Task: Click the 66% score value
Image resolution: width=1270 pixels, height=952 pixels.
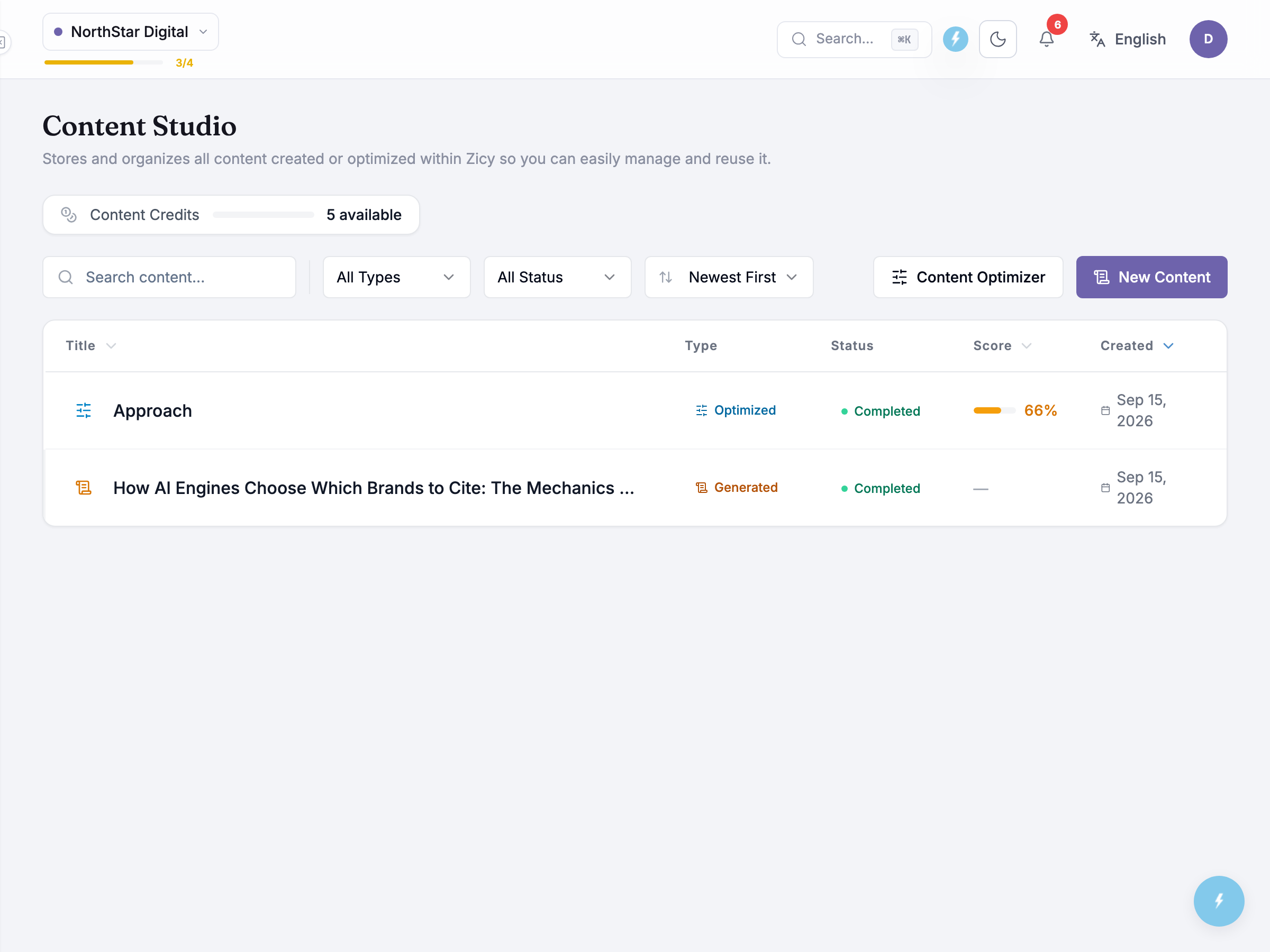Action: click(x=1040, y=410)
